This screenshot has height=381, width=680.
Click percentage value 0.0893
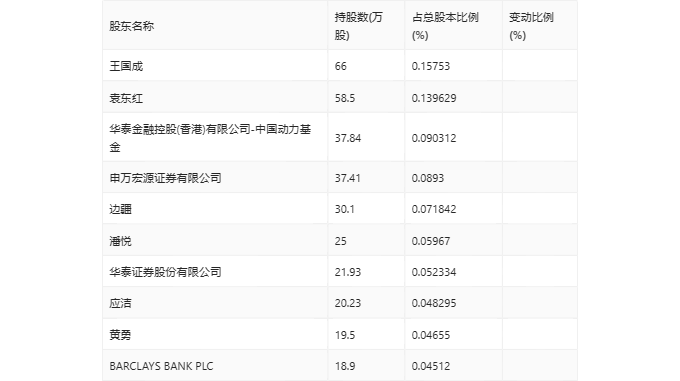428,178
